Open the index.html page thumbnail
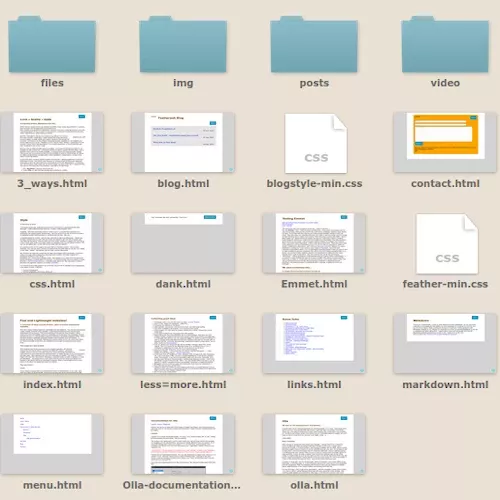Screen dimensions: 500x500 52,343
